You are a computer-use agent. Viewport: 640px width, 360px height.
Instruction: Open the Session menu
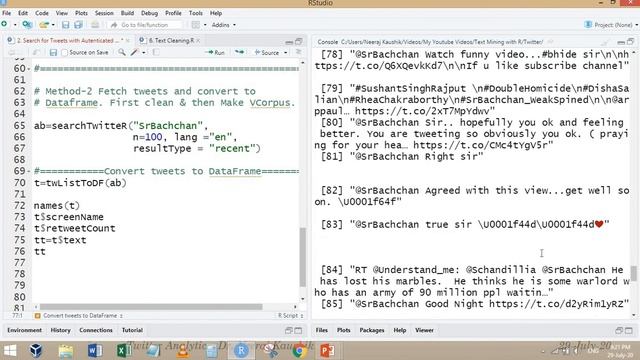pyautogui.click(x=104, y=13)
